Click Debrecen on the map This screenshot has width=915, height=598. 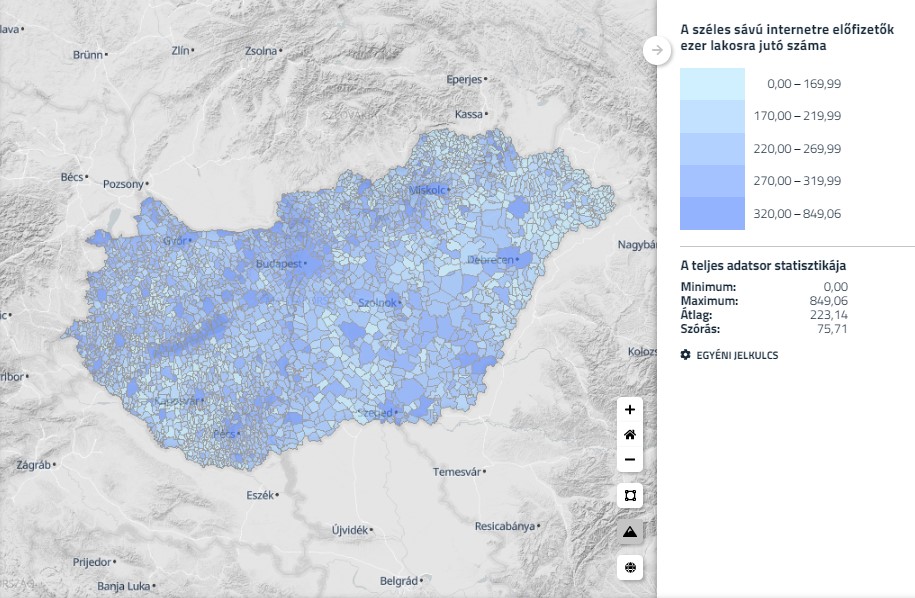pyautogui.click(x=490, y=260)
